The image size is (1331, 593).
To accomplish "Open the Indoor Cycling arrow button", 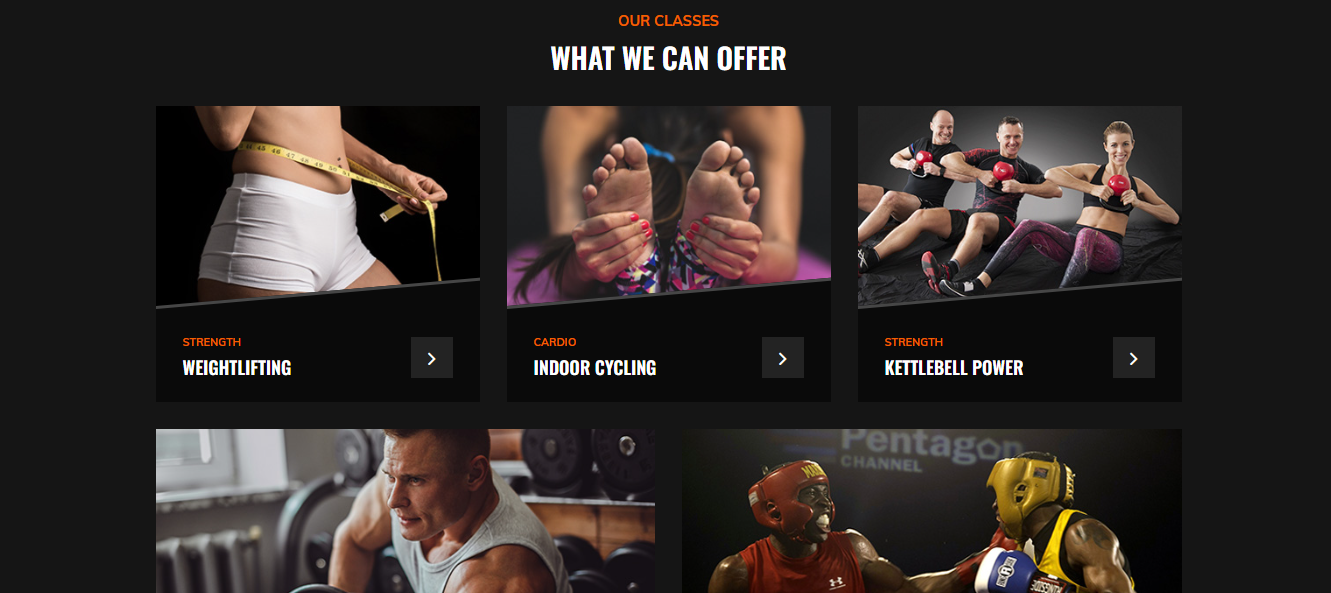I will (x=783, y=358).
